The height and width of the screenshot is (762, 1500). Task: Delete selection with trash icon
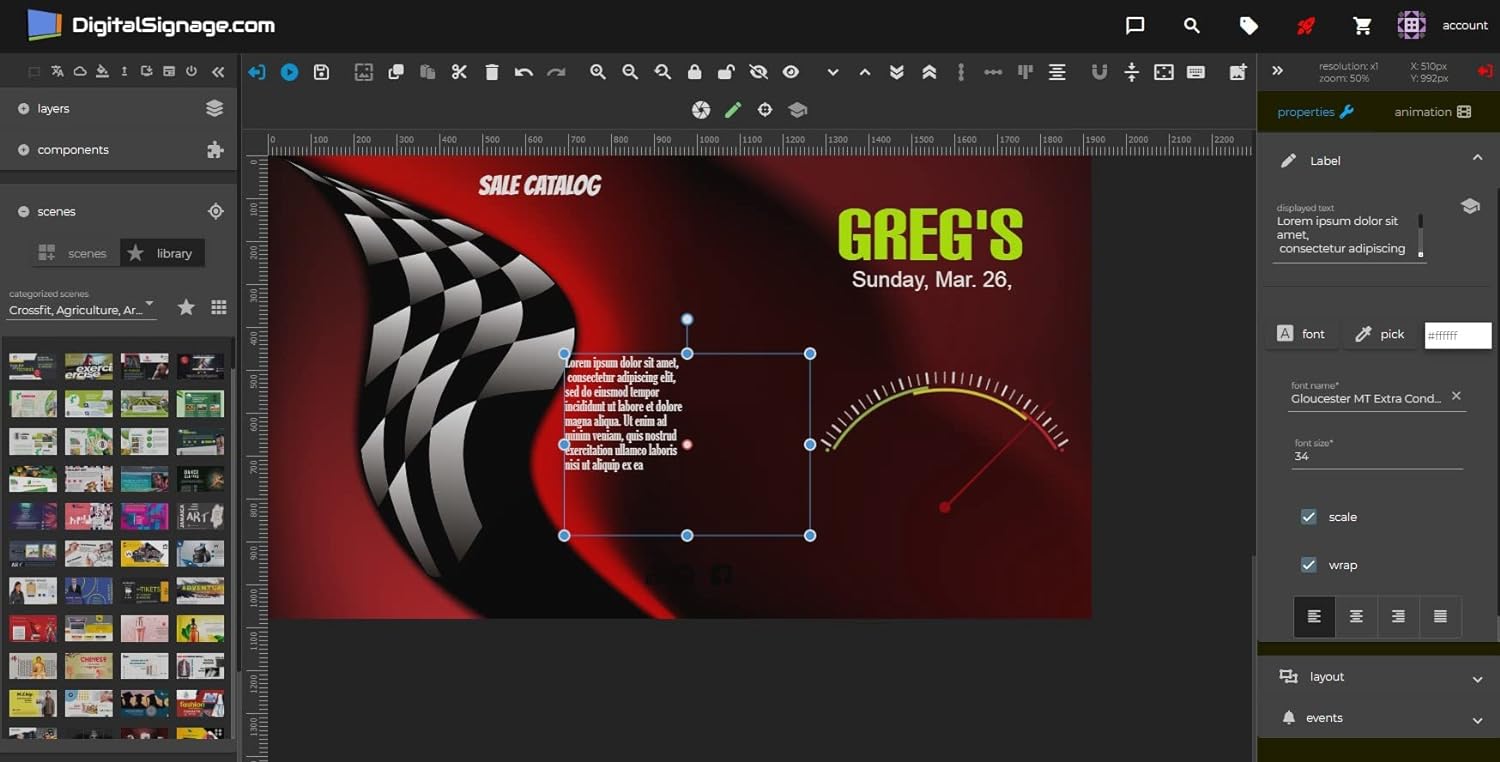[491, 72]
